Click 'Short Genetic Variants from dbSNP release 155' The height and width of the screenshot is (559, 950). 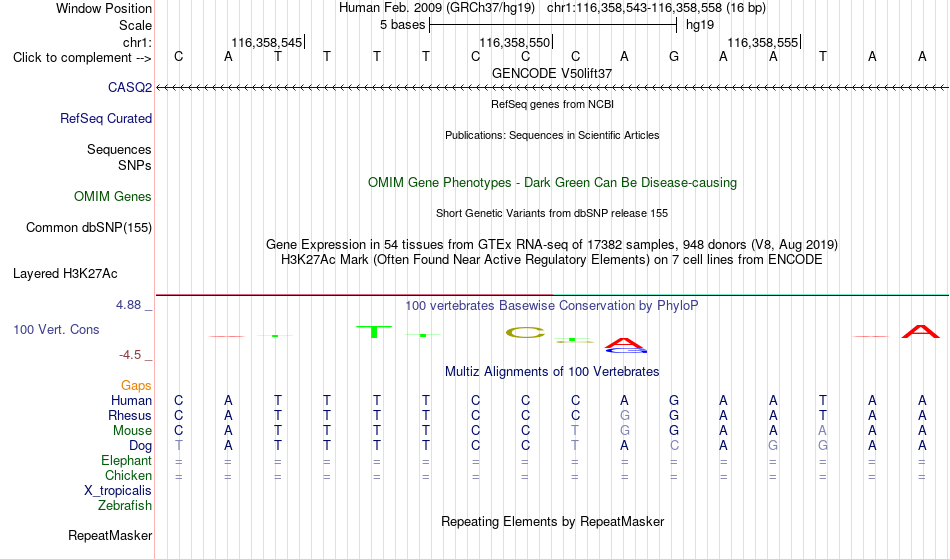click(x=552, y=213)
